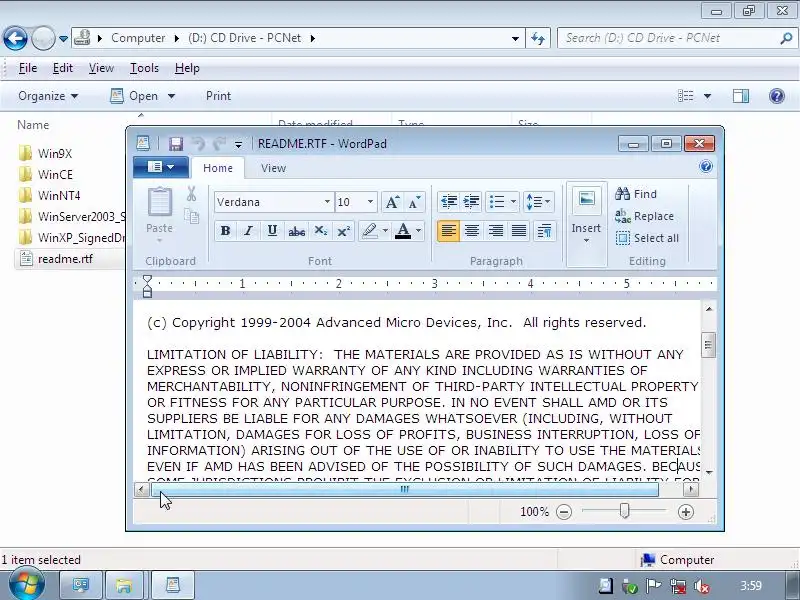Click Open button in Explorer toolbar
Viewport: 800px width, 600px height.
(134, 96)
